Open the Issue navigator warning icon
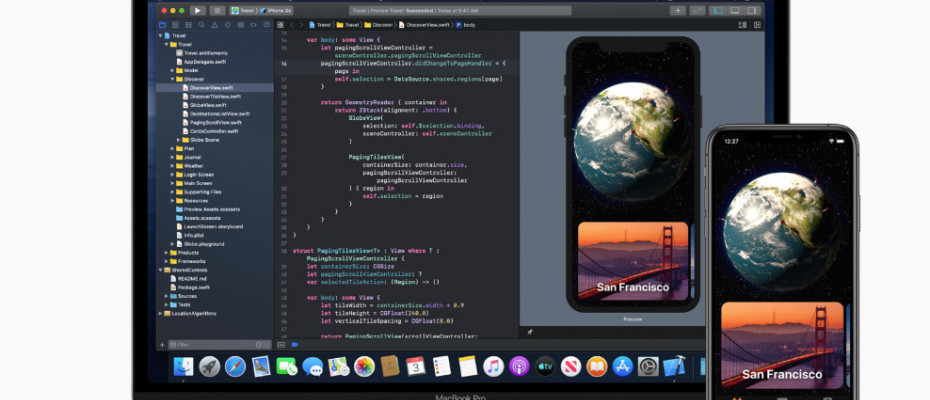This screenshot has height=400, width=930. point(215,25)
